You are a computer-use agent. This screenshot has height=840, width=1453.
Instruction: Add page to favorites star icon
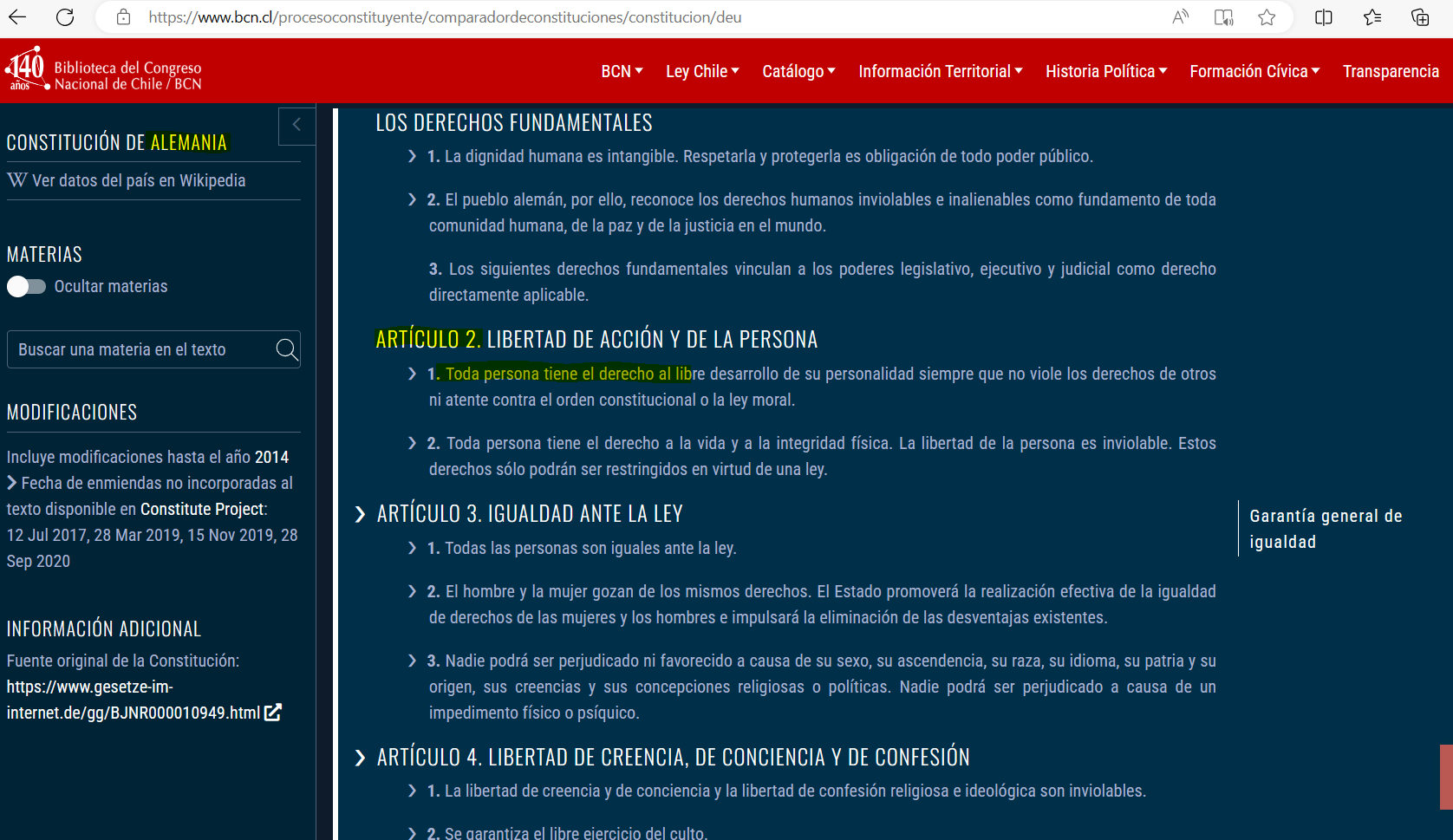[x=1267, y=17]
